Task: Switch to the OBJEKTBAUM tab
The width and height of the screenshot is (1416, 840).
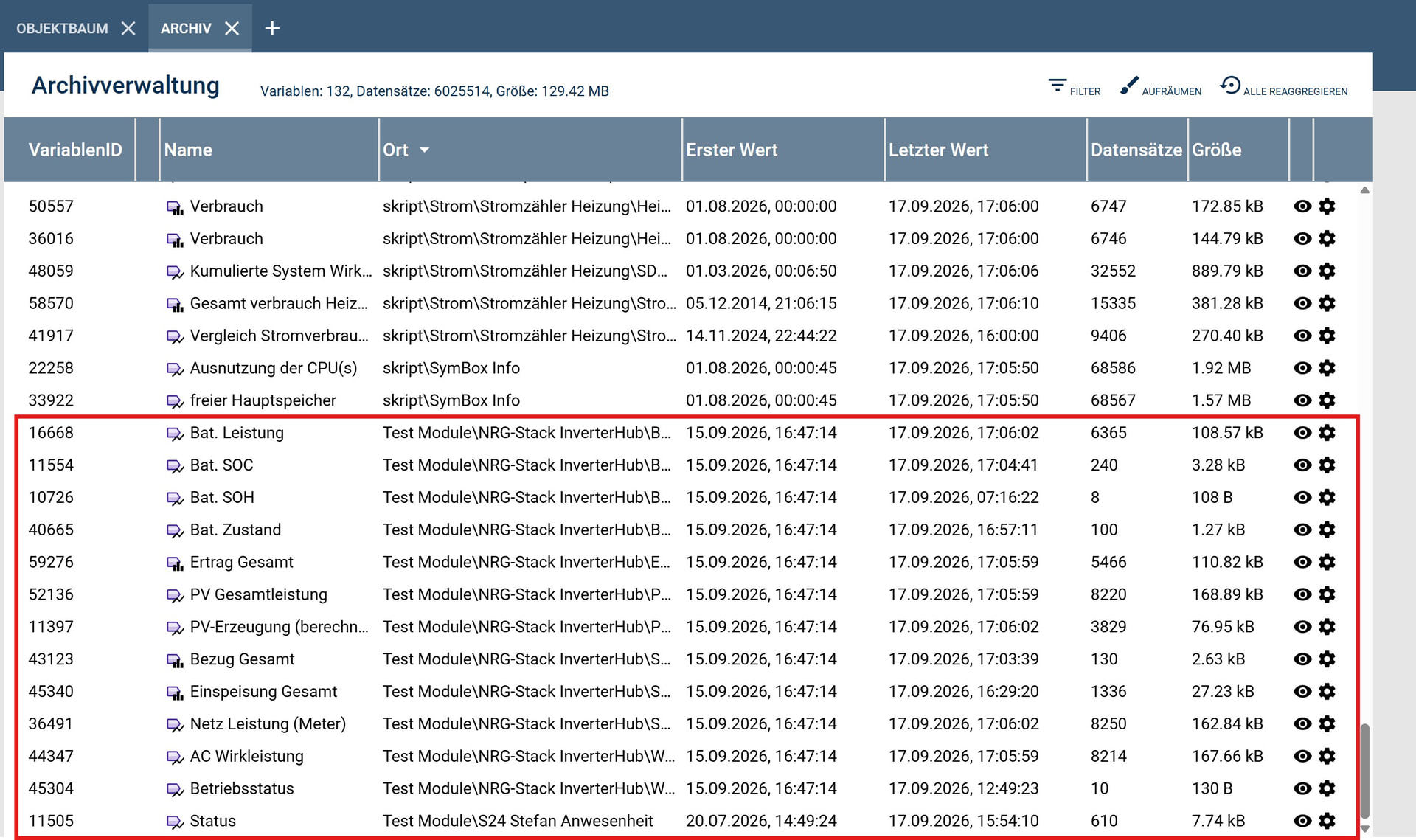Action: click(62, 28)
